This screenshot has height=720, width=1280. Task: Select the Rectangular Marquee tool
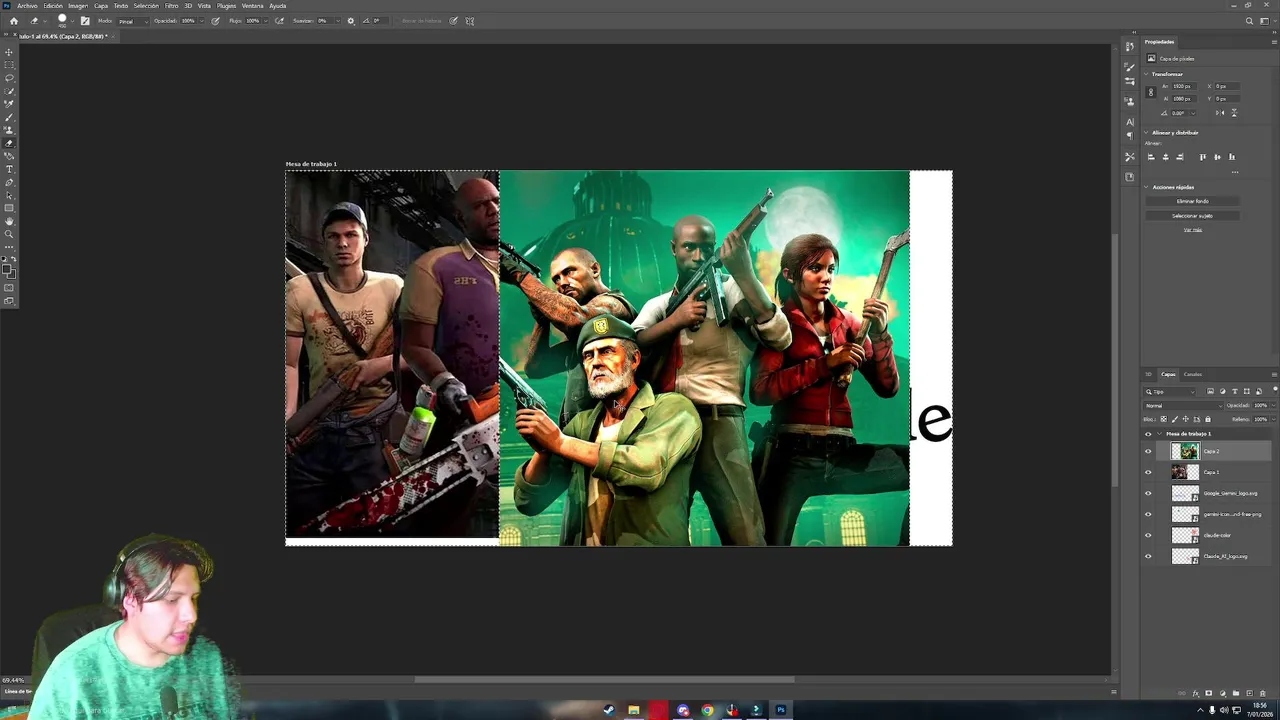click(x=9, y=65)
